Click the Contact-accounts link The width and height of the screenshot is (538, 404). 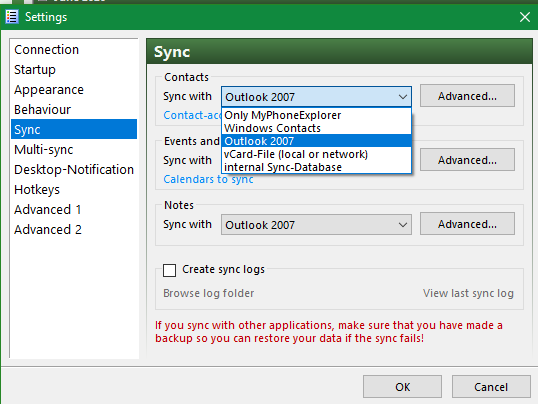pyautogui.click(x=192, y=115)
